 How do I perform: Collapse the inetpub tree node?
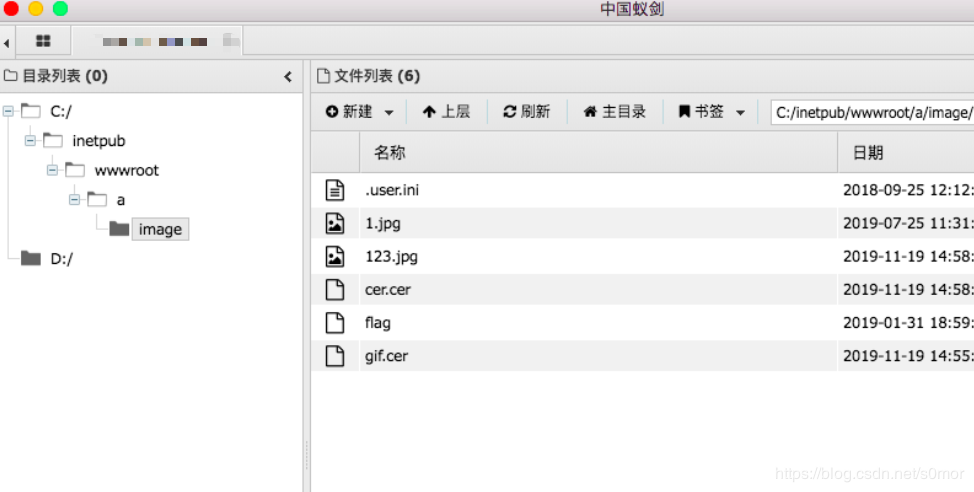[30, 141]
